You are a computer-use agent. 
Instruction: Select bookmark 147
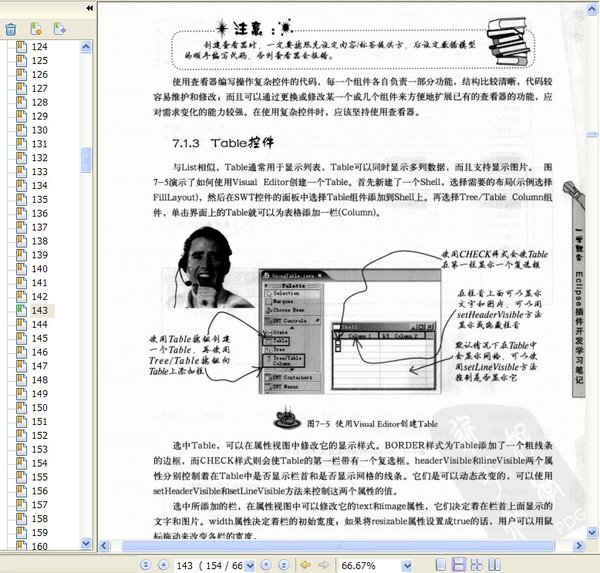coord(39,366)
